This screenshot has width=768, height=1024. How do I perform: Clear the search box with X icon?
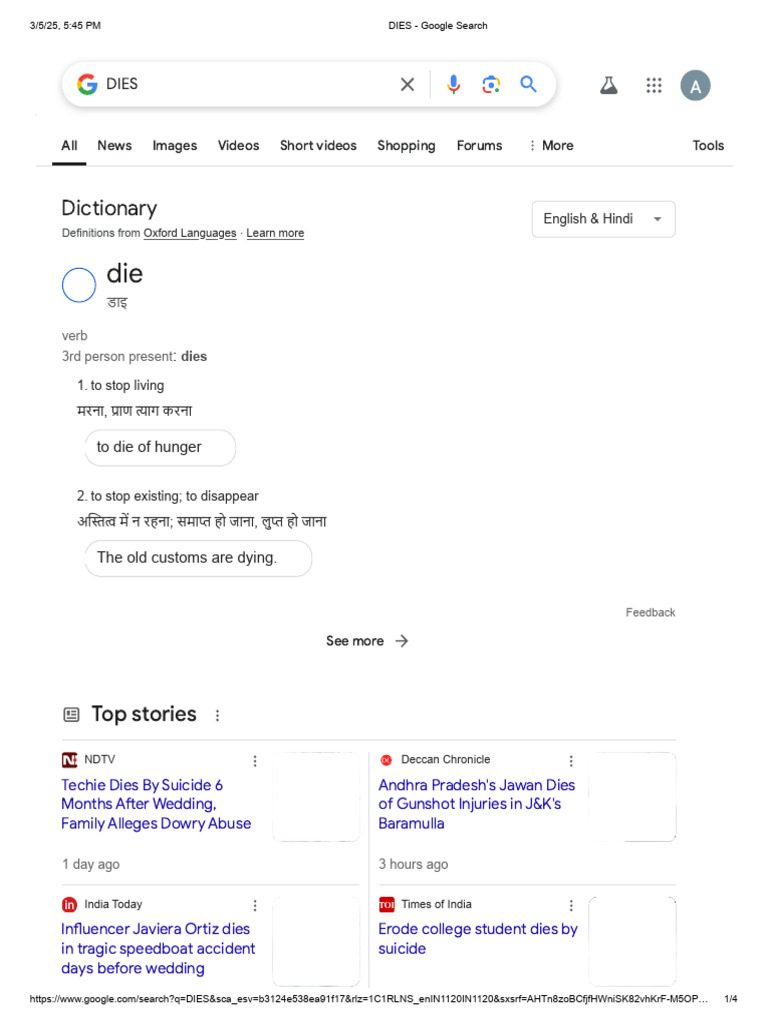407,85
